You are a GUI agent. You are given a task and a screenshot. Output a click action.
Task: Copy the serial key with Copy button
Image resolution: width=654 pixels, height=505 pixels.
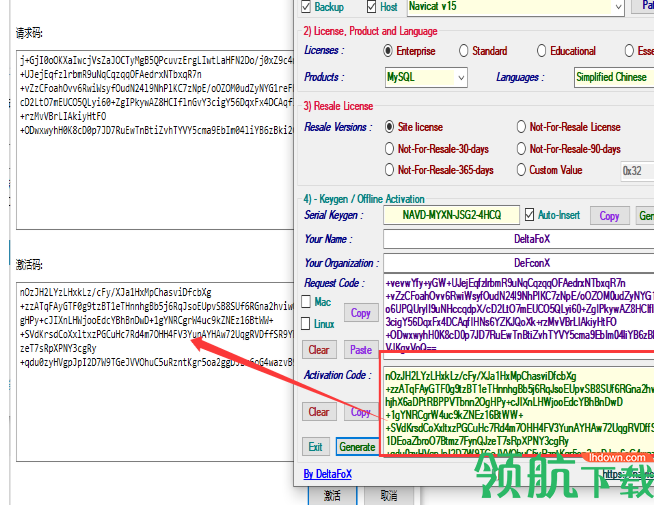[609, 216]
